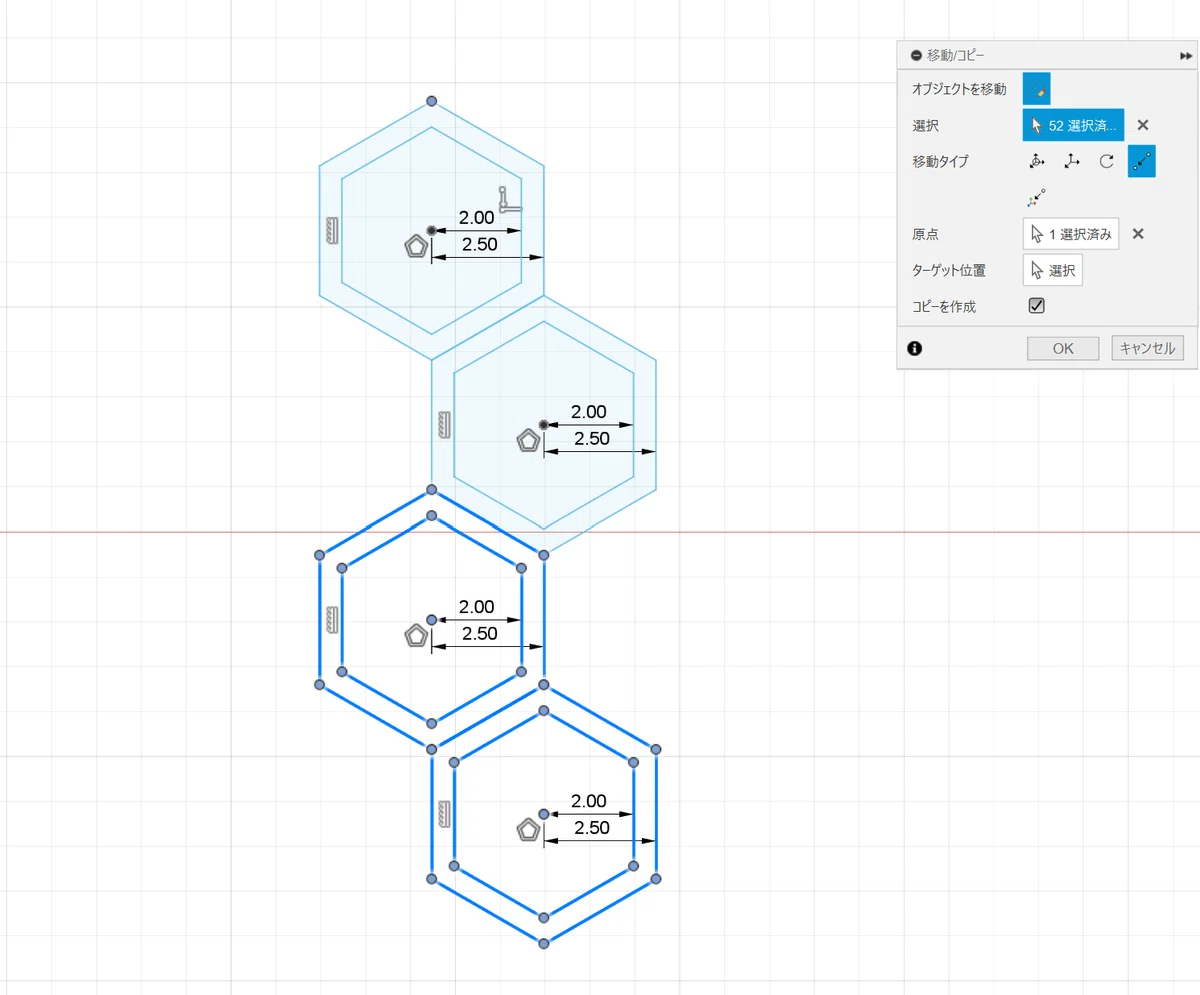Click the bottom vertex point of the lowest hexagon
Viewport: 1200px width, 995px height.
(543, 943)
